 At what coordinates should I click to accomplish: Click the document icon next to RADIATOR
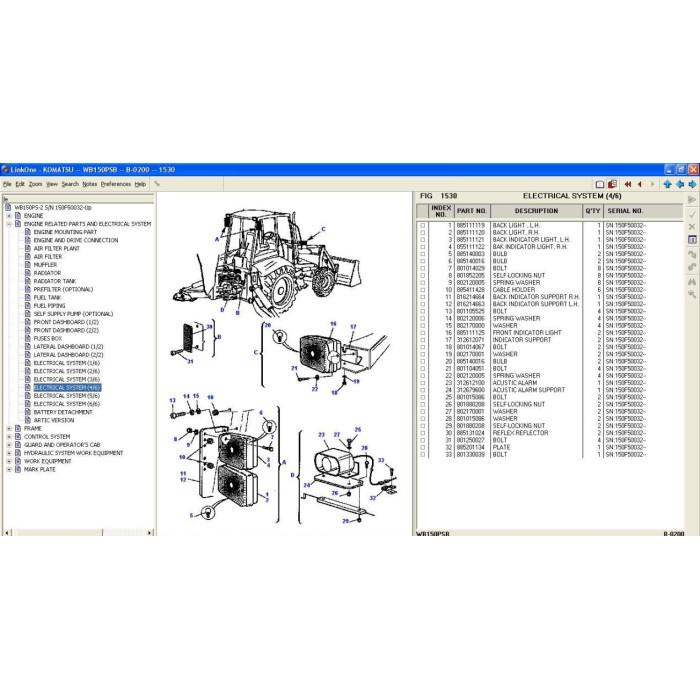(x=28, y=273)
